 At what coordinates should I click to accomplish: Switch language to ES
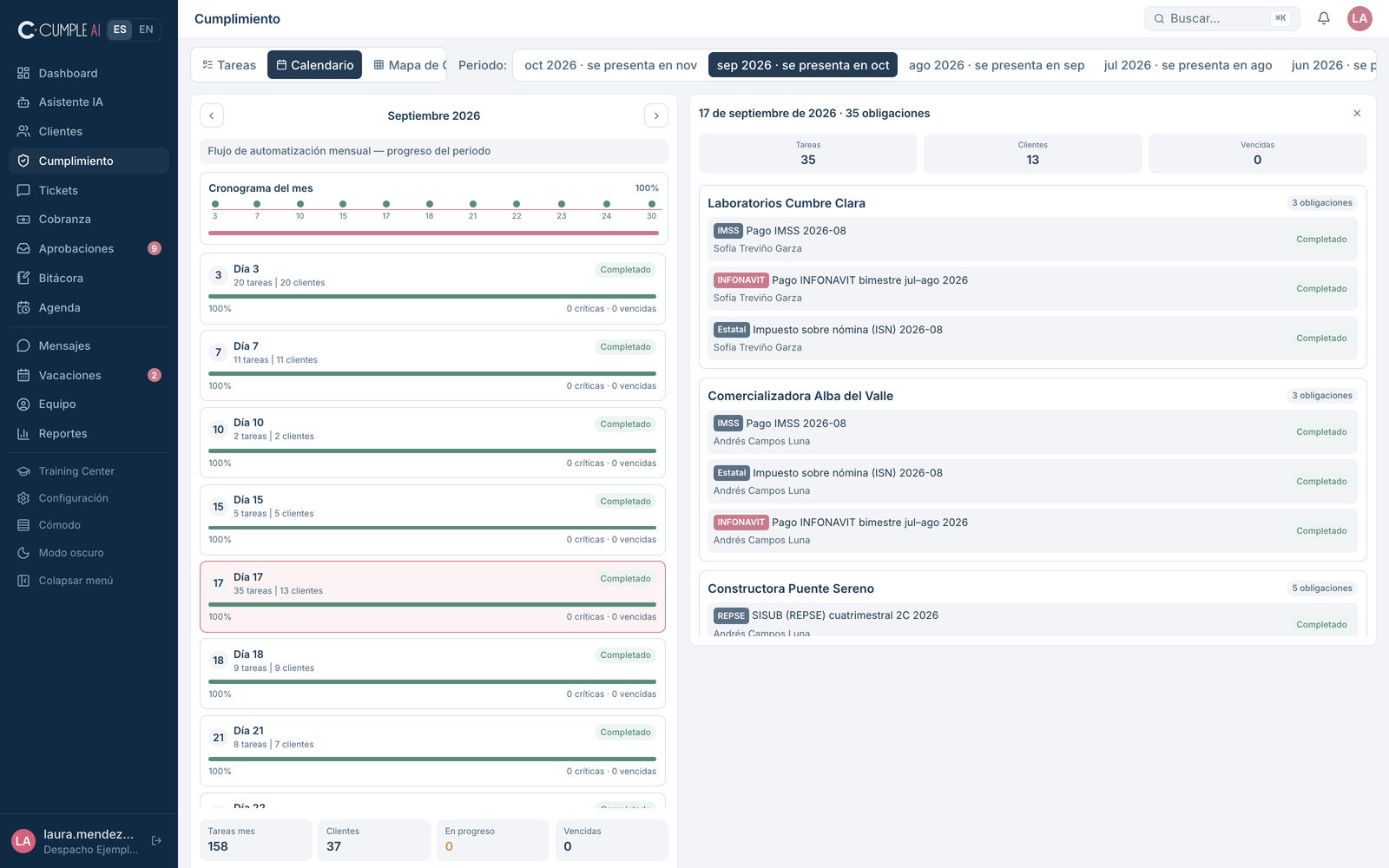coord(120,30)
